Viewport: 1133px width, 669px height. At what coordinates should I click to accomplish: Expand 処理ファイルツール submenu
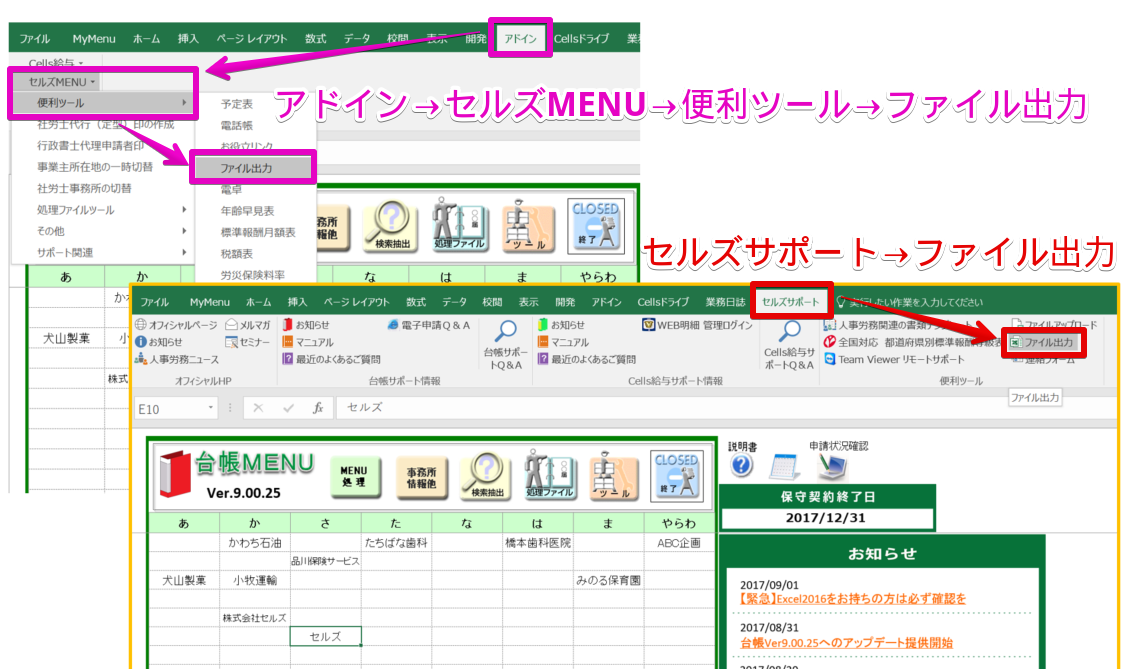click(103, 210)
